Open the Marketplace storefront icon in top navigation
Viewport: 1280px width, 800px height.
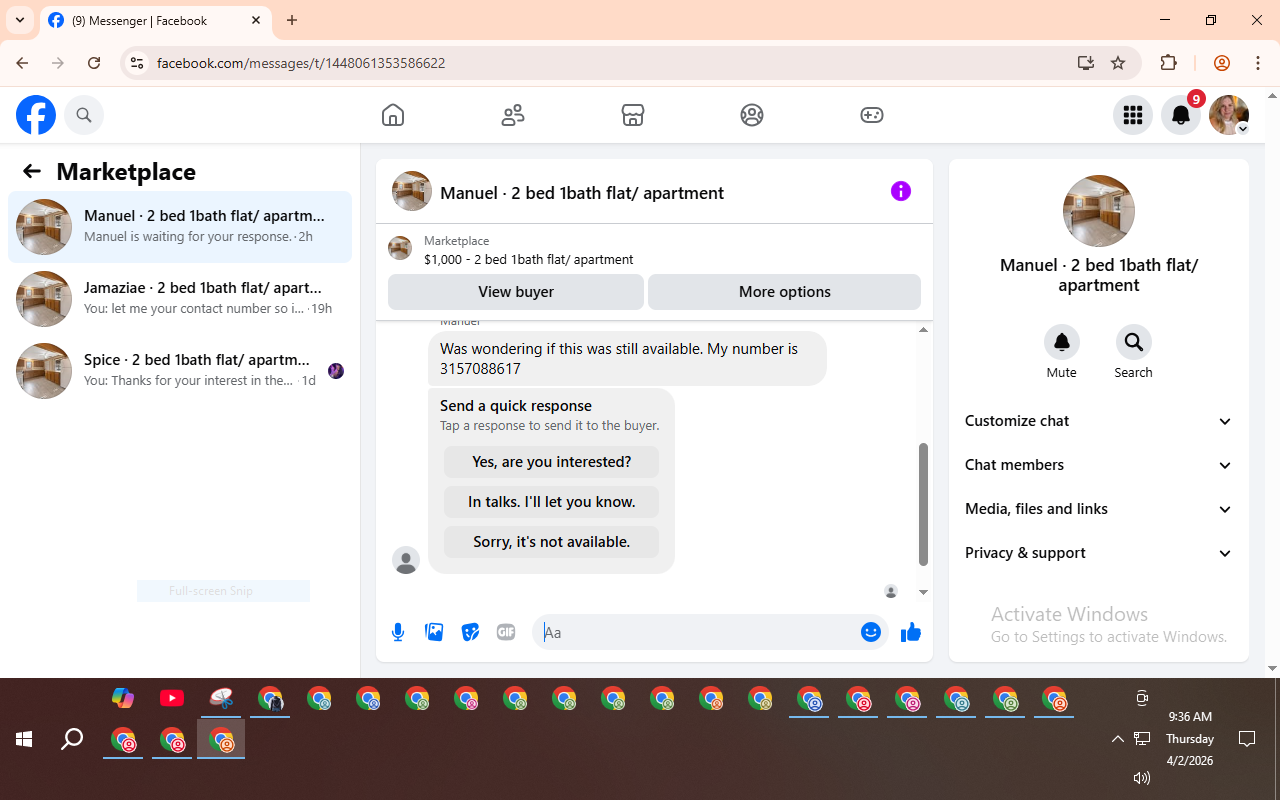(x=633, y=115)
